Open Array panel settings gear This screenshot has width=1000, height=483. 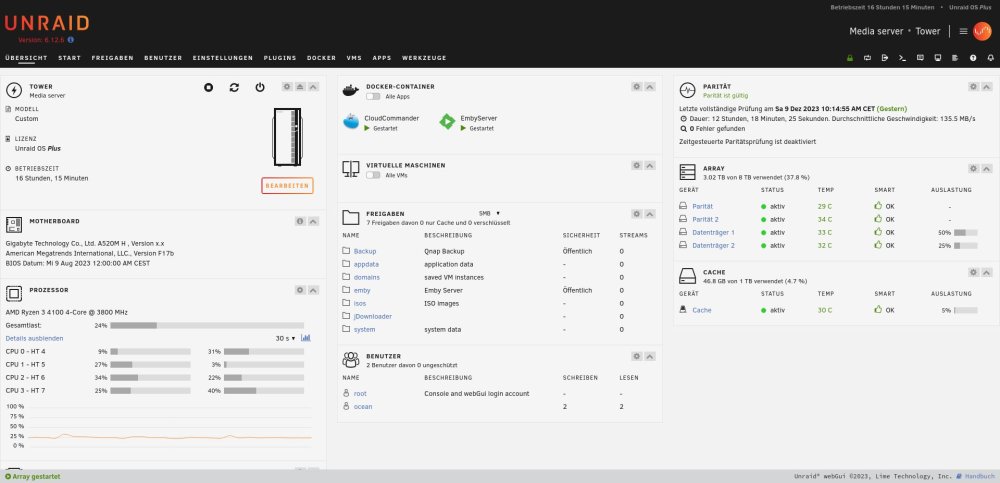(973, 169)
